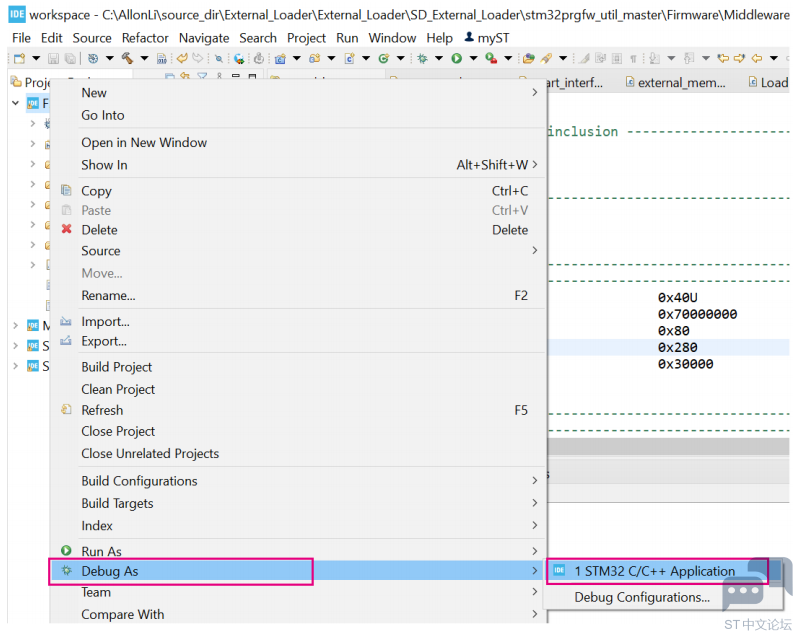Open the myST menu

(487, 38)
